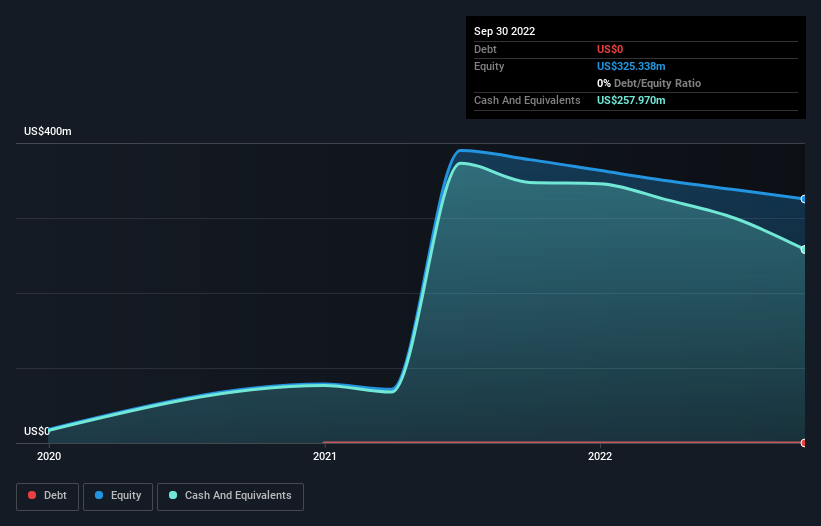Viewport: 821px width, 526px height.
Task: Click the 2022 x-axis label
Action: [x=600, y=456]
